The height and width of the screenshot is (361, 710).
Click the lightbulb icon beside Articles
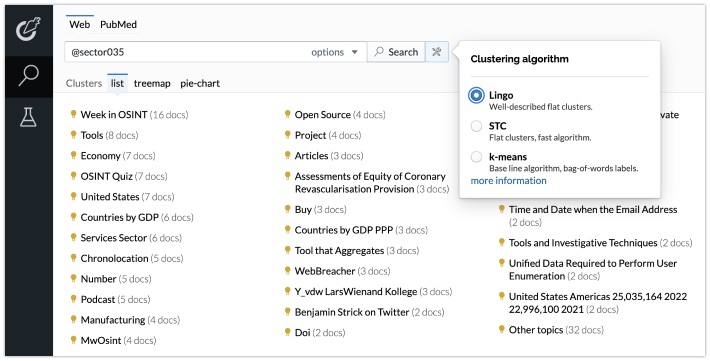coord(287,154)
